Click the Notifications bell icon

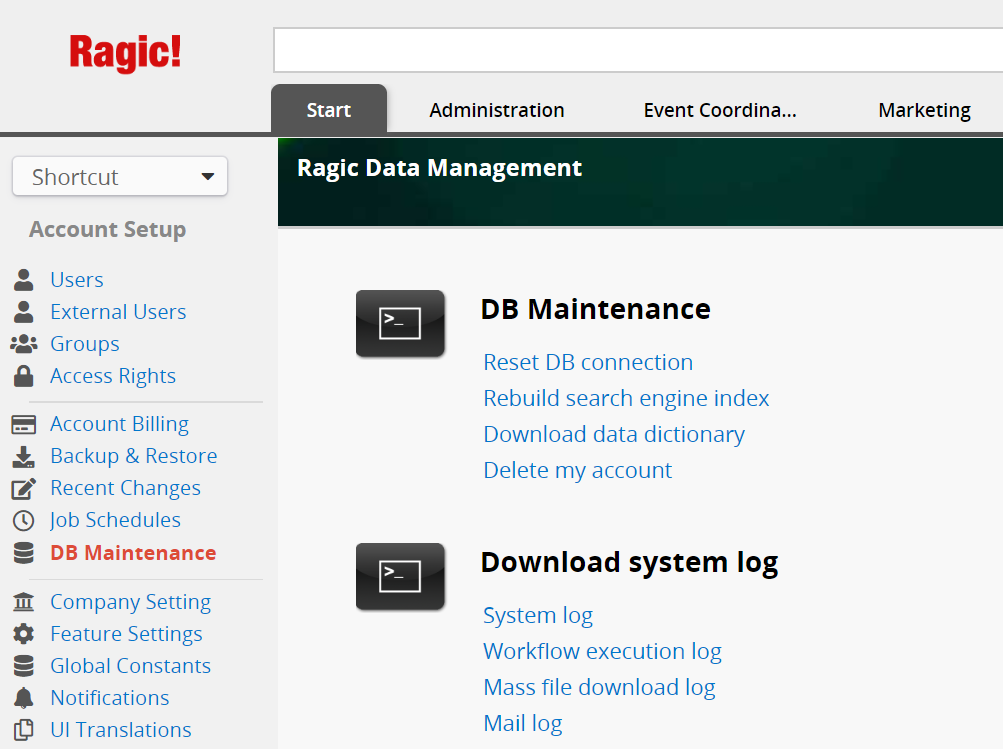(x=24, y=698)
